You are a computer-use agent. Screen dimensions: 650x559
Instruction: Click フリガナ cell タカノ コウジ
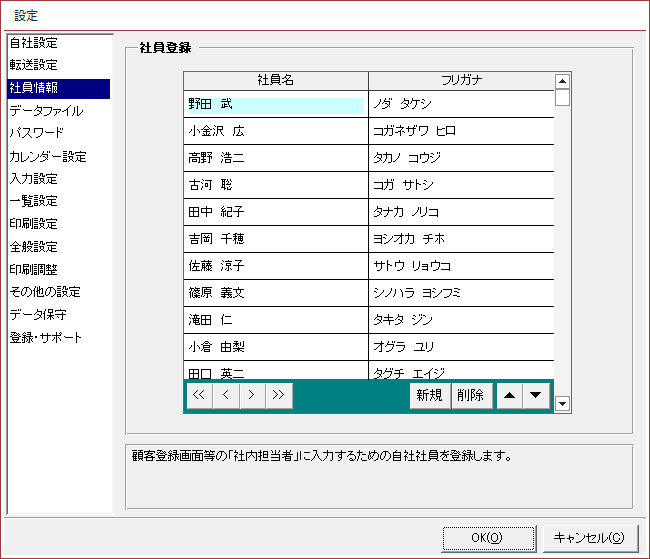460,158
